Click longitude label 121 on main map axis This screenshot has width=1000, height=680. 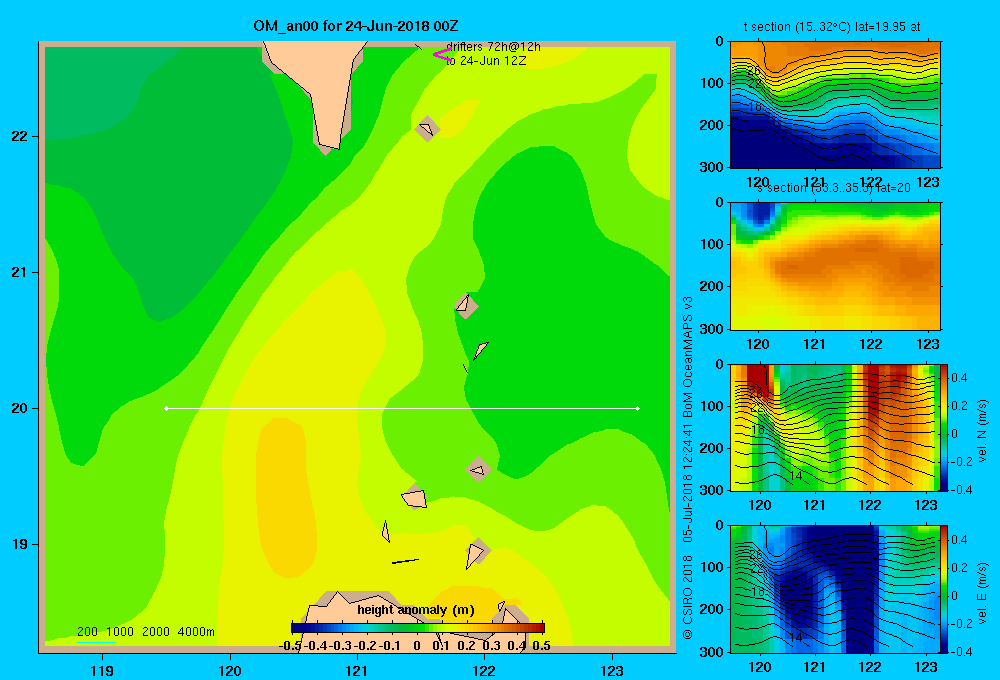tap(357, 670)
